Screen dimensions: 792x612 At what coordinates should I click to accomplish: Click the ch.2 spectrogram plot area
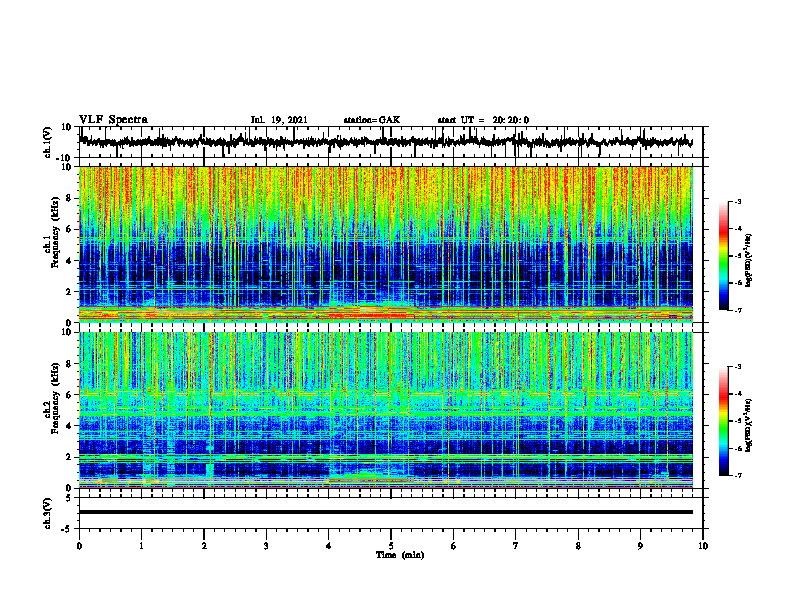(386, 410)
